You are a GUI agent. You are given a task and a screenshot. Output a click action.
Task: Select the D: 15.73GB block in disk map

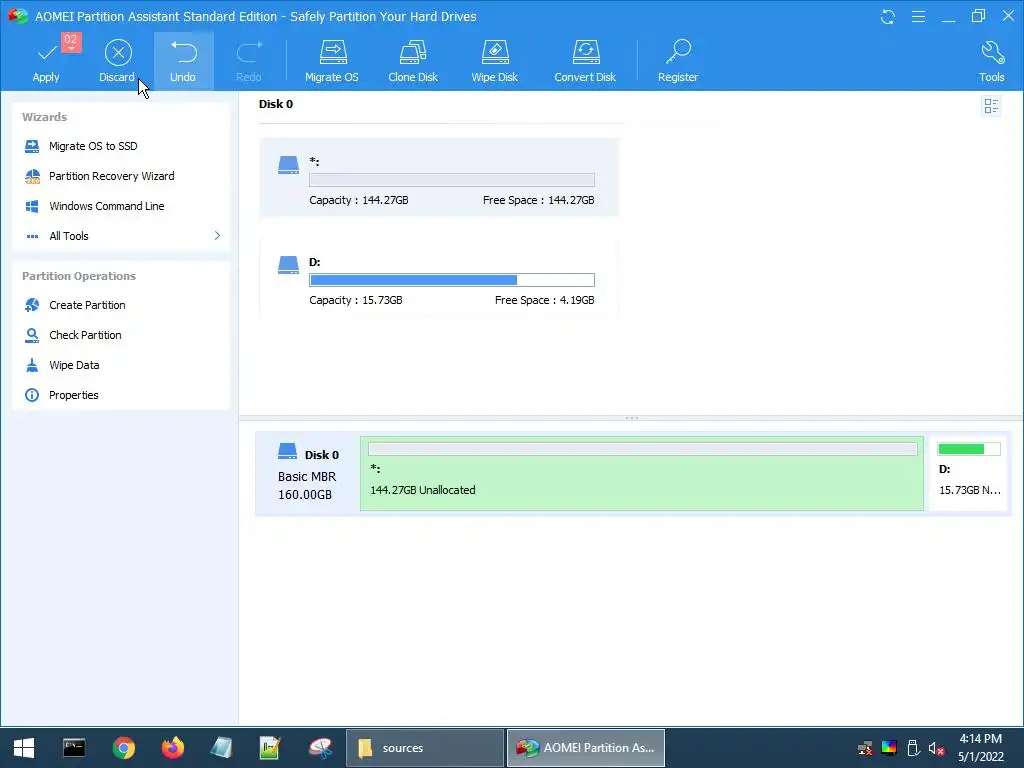pyautogui.click(x=969, y=473)
